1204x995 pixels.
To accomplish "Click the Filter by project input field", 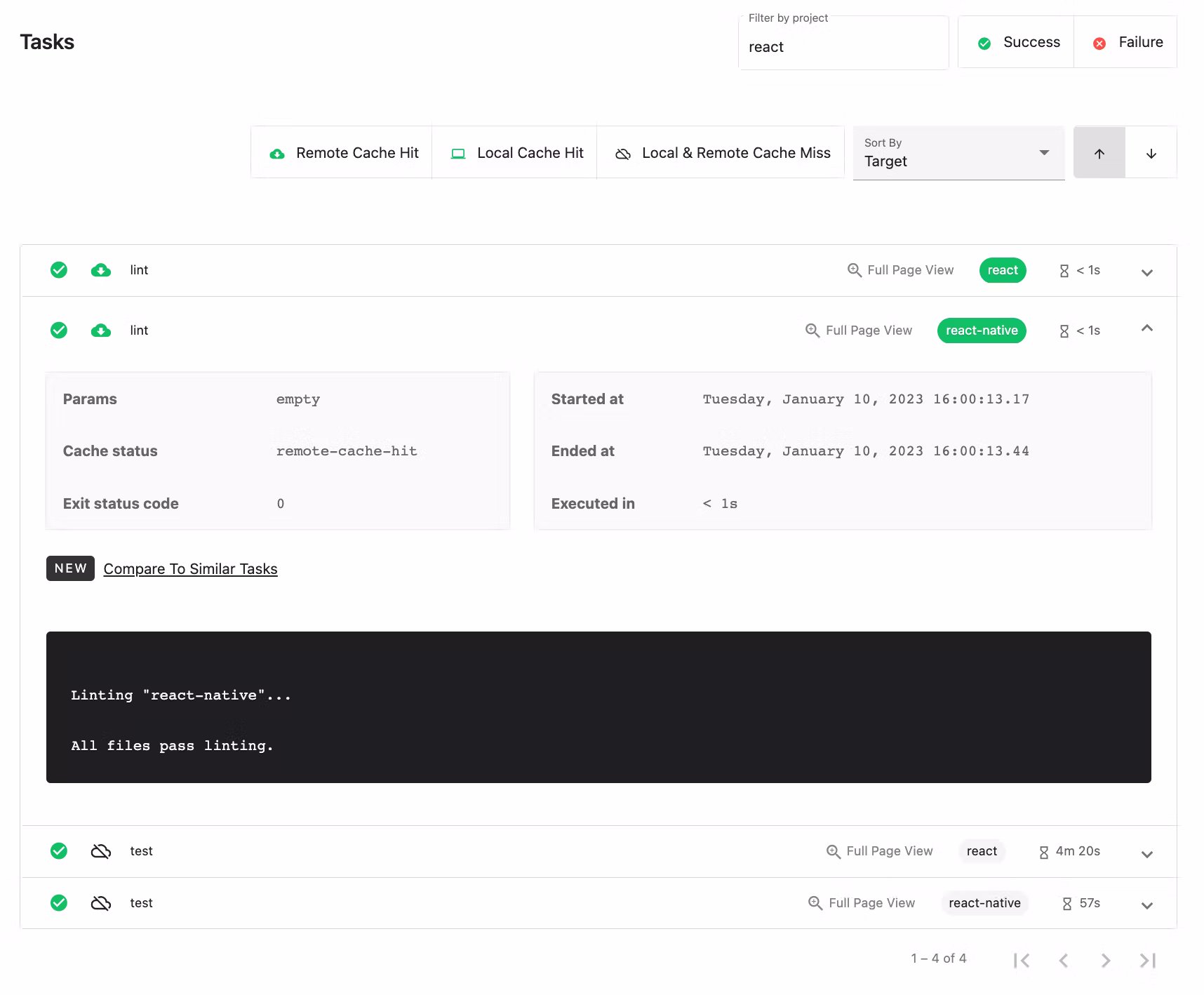I will pos(842,47).
